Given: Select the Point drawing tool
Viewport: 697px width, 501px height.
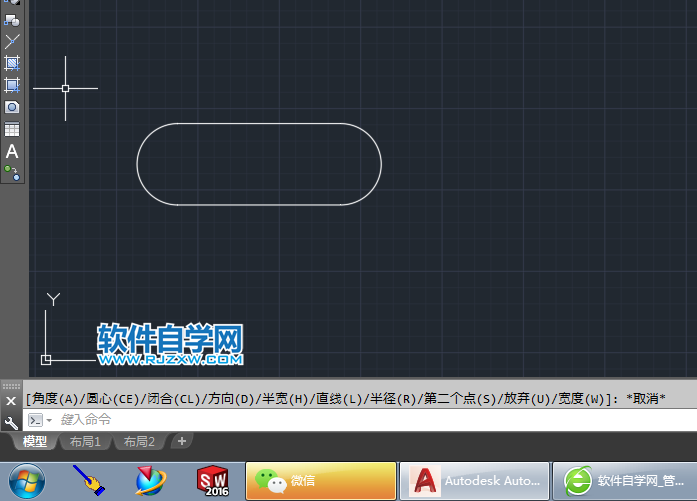Looking at the screenshot, I should (12, 41).
